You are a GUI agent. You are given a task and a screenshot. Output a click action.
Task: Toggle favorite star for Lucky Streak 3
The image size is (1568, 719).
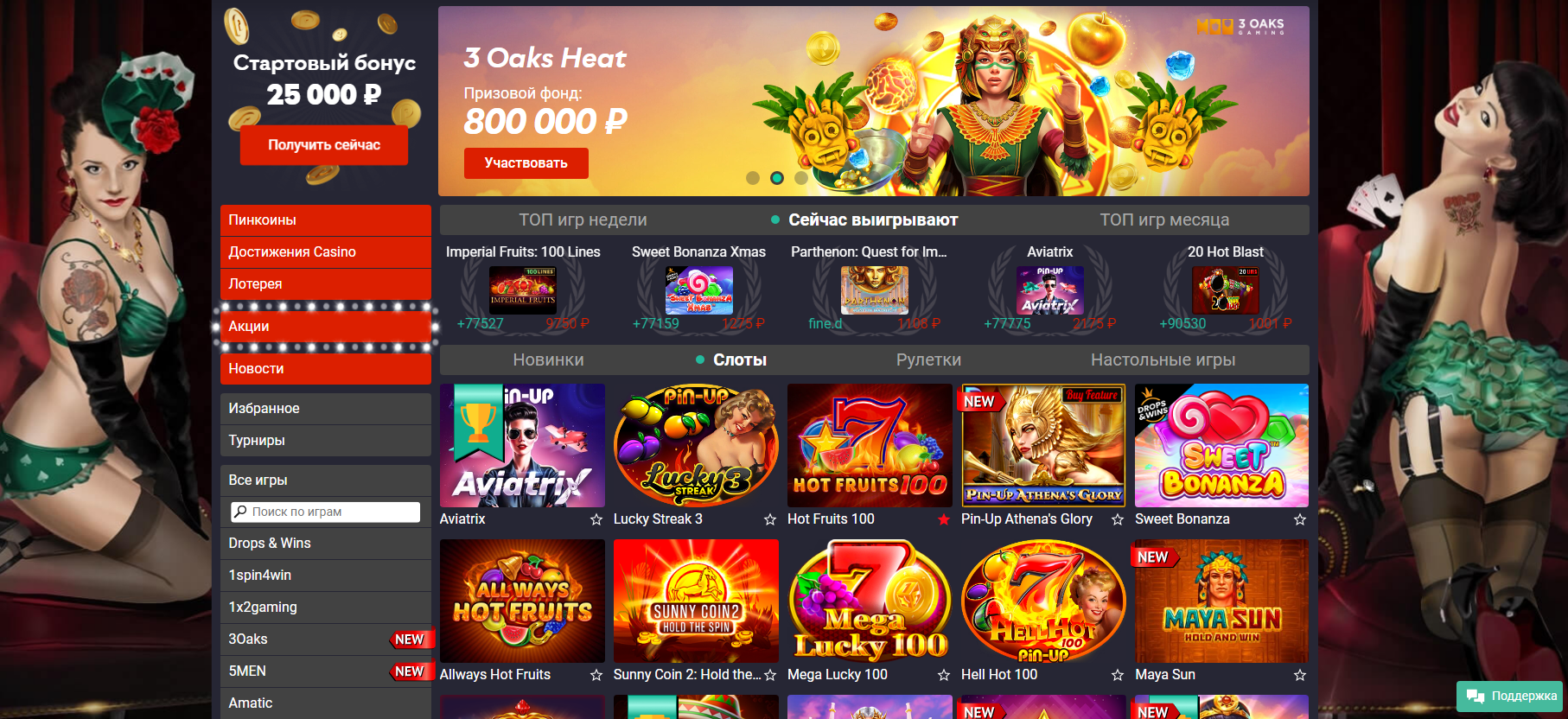point(770,519)
